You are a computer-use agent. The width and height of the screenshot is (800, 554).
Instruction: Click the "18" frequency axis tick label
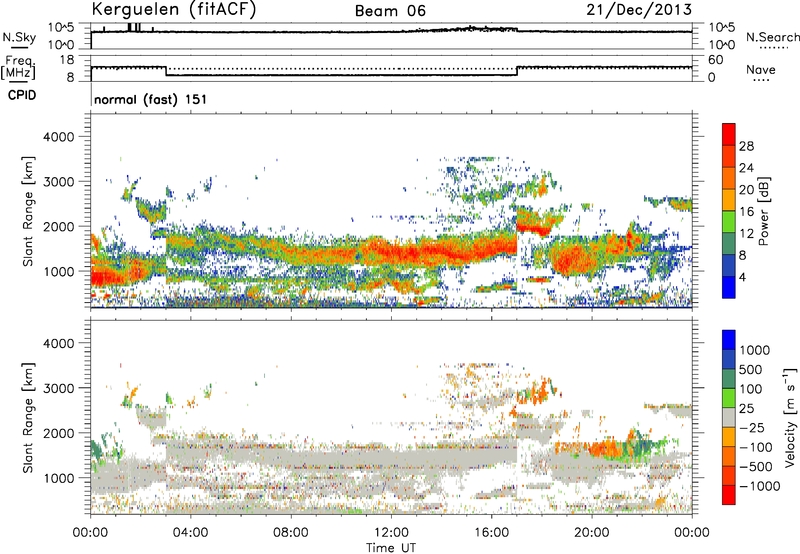(x=67, y=60)
